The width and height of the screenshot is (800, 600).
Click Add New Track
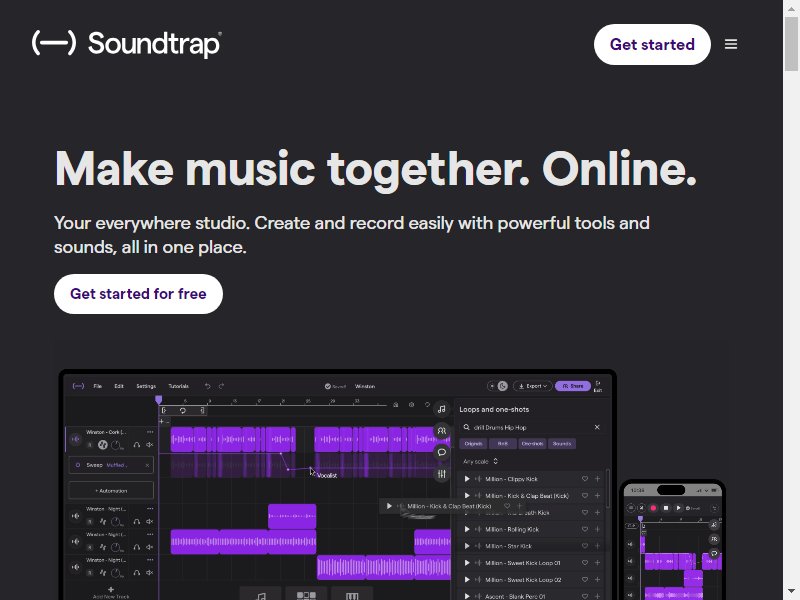coord(111,592)
